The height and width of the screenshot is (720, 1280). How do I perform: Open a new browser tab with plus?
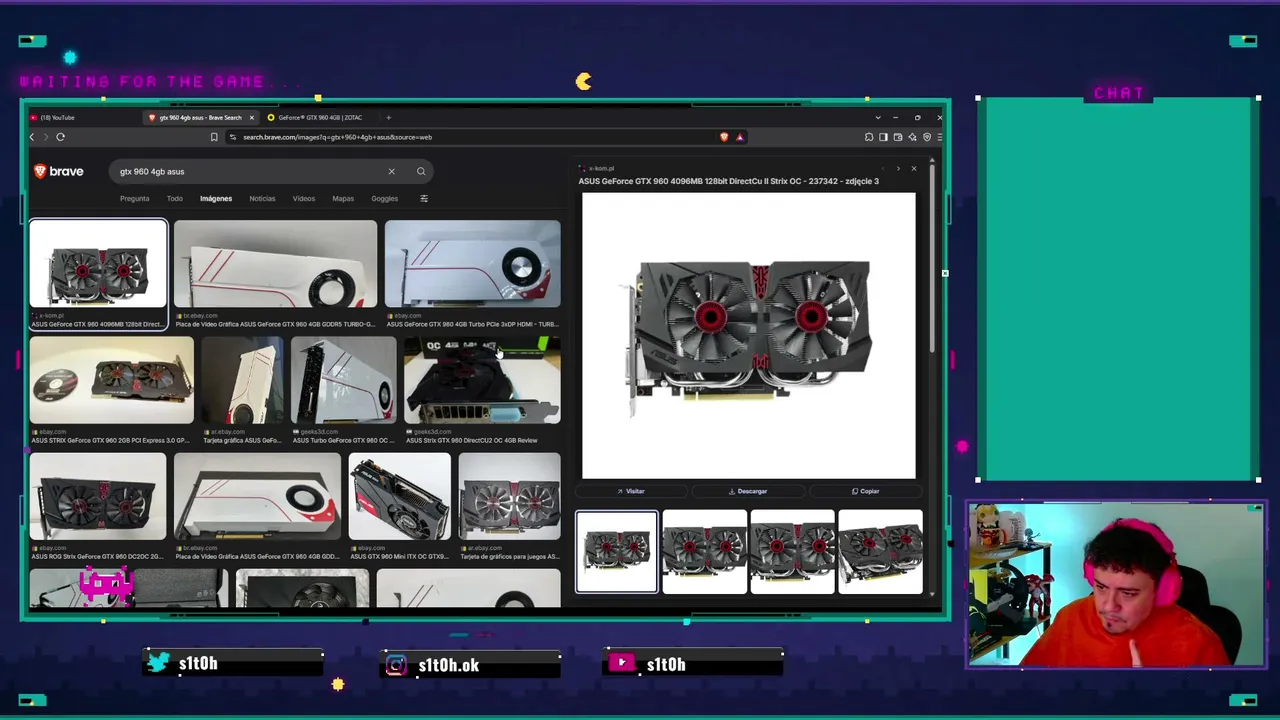389,117
